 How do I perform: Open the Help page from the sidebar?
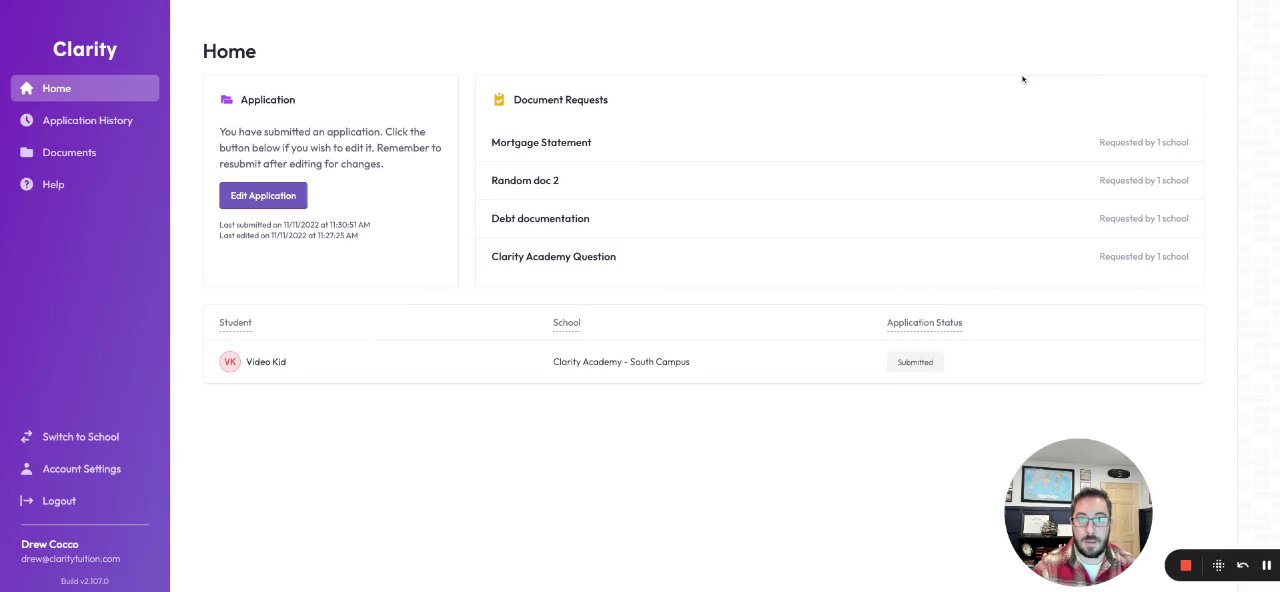tap(53, 184)
